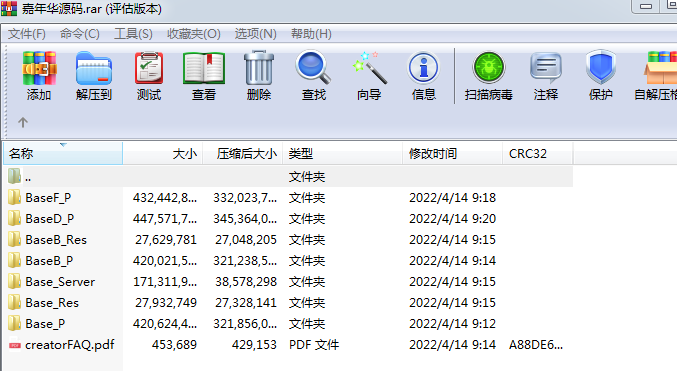Click date 2022/4/14 9:20
This screenshot has width=677, height=371.
pyautogui.click(x=452, y=219)
